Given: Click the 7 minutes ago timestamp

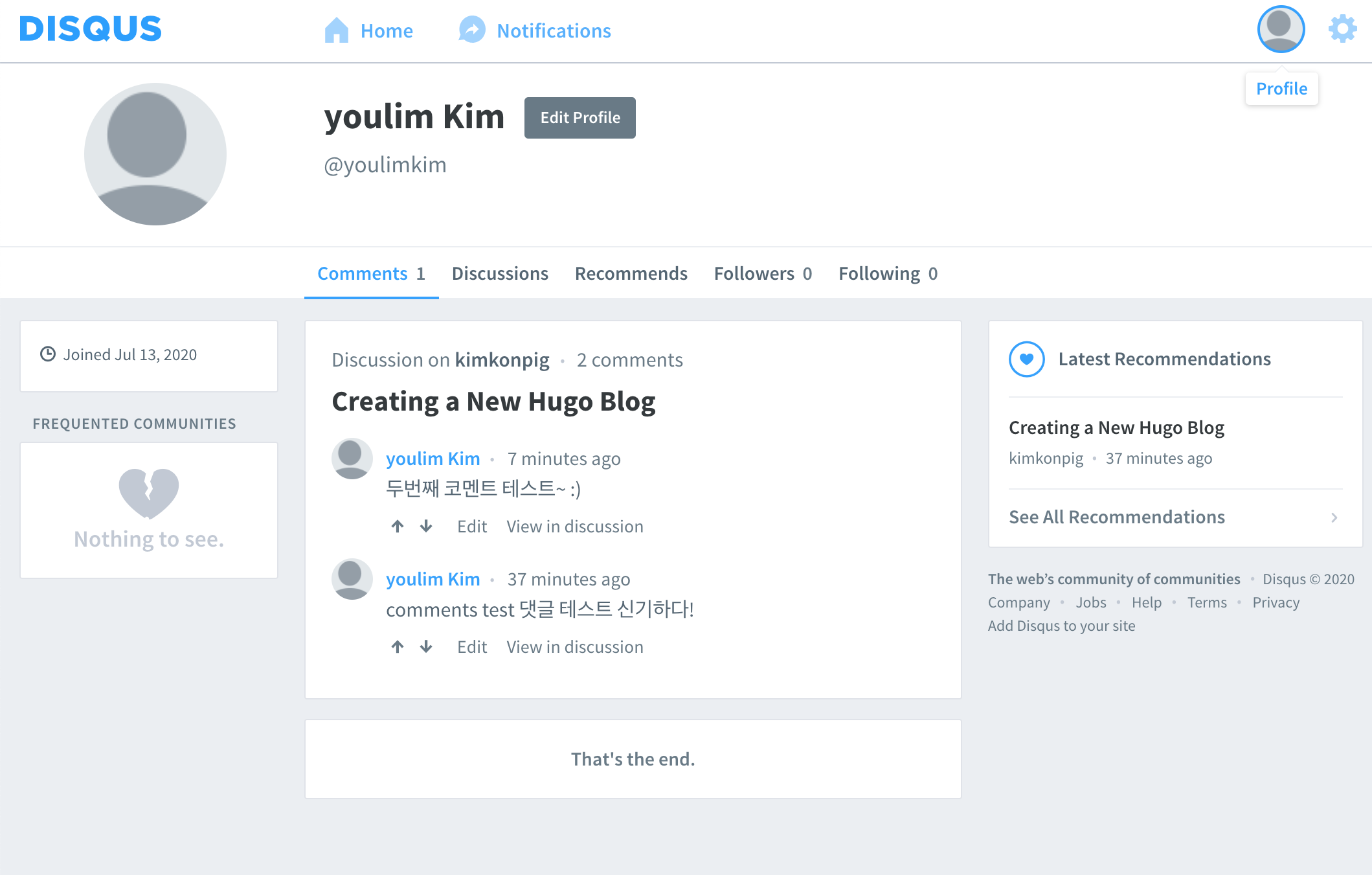Looking at the screenshot, I should (564, 459).
